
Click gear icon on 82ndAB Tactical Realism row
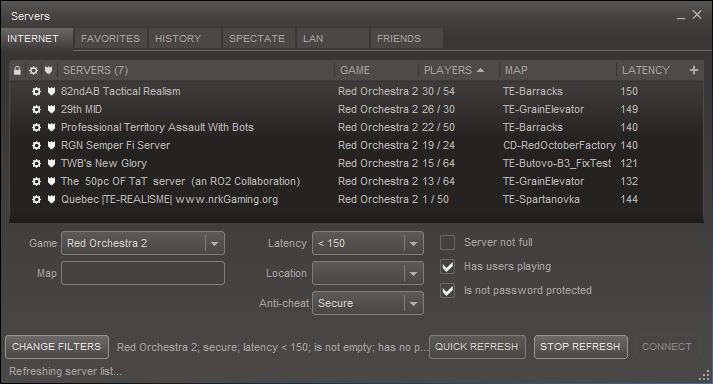[36, 91]
